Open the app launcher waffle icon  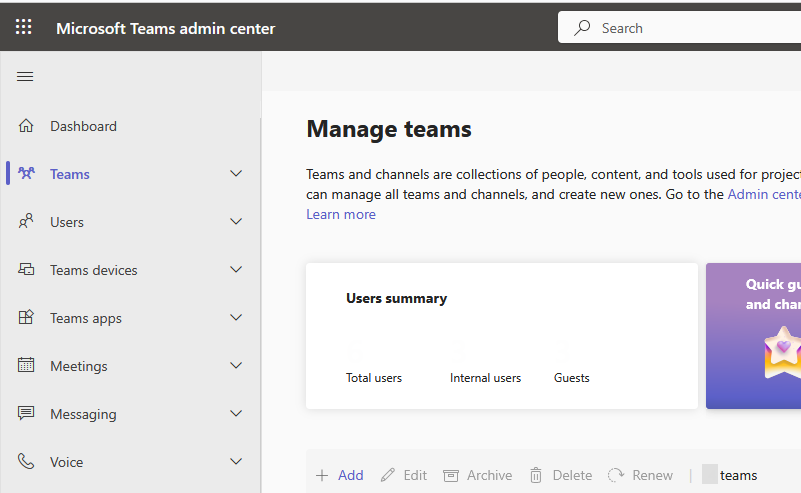click(24, 28)
